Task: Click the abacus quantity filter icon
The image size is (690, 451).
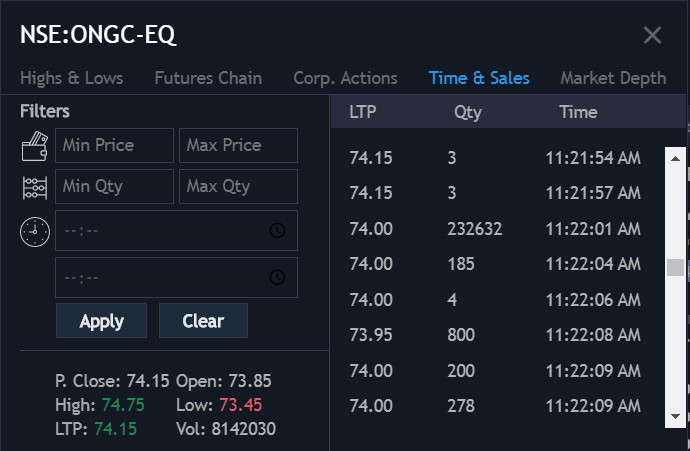Action: (35, 188)
